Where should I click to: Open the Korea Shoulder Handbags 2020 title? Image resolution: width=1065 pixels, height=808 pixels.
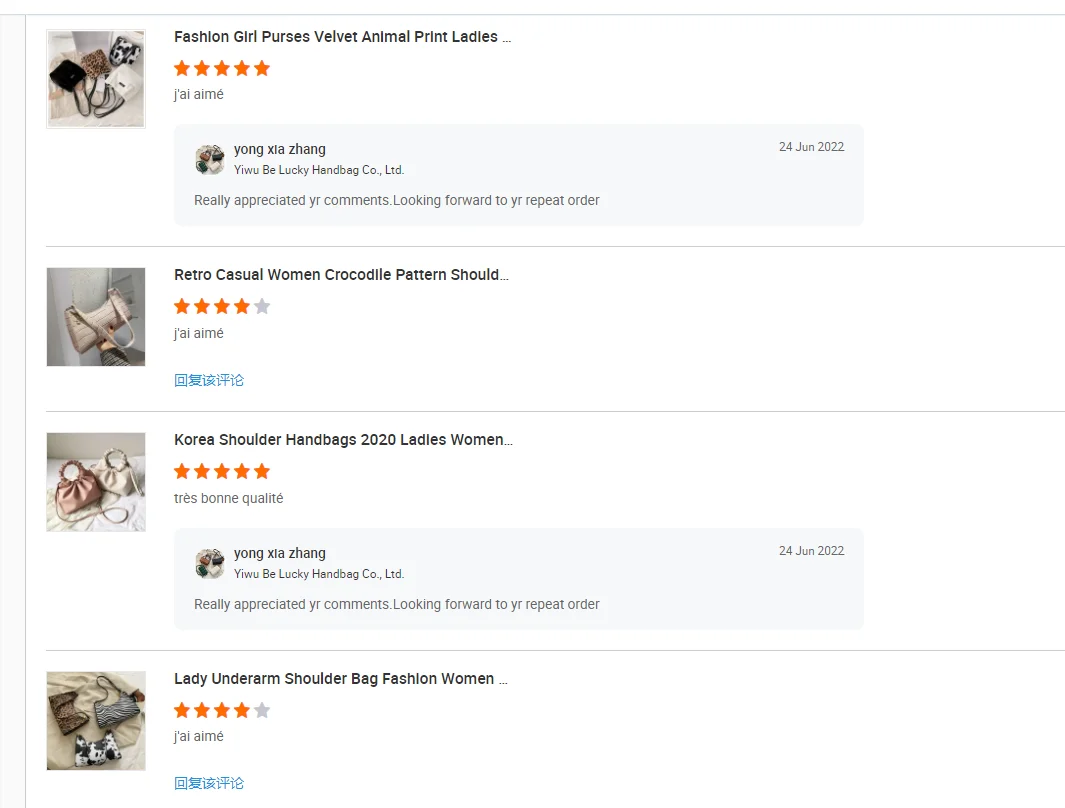343,440
